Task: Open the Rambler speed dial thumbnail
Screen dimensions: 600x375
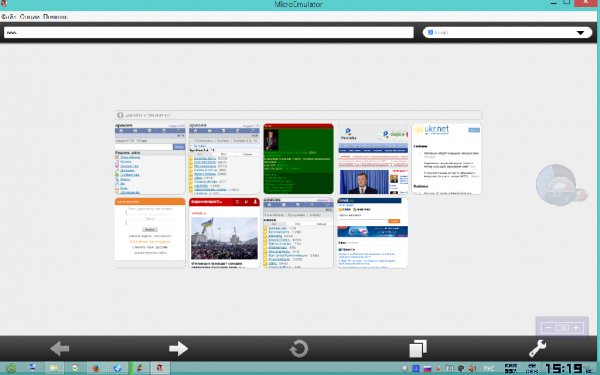Action: pyautogui.click(x=373, y=158)
